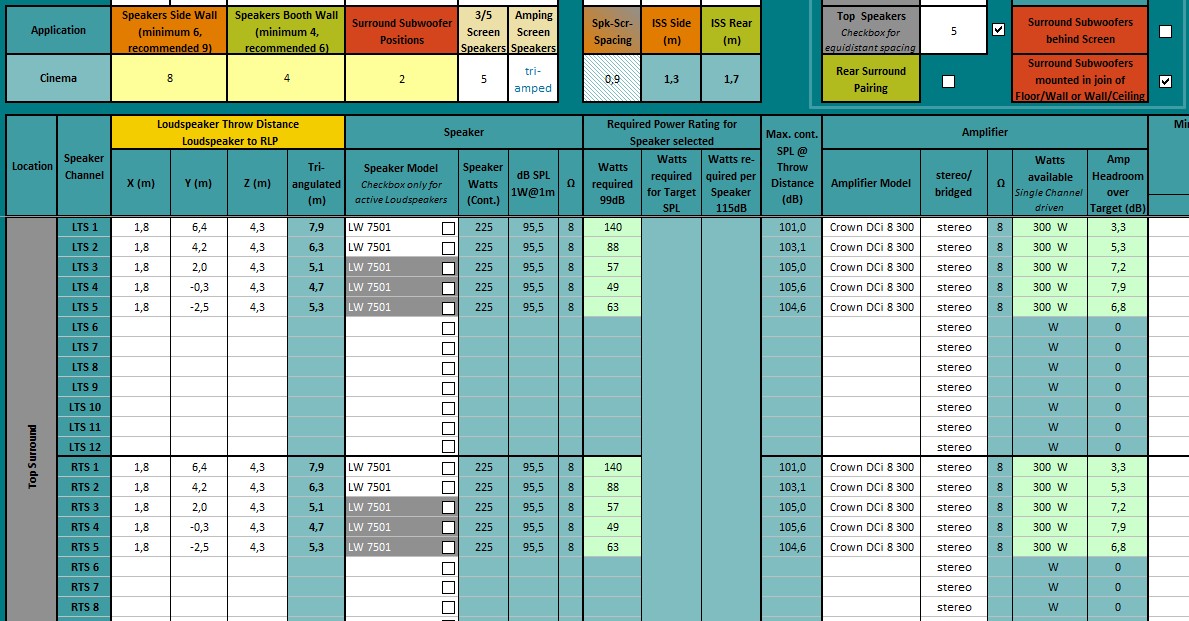1189x621 pixels.
Task: Select the RTS 1 speaker model LW 7501 cell
Action: (x=390, y=467)
